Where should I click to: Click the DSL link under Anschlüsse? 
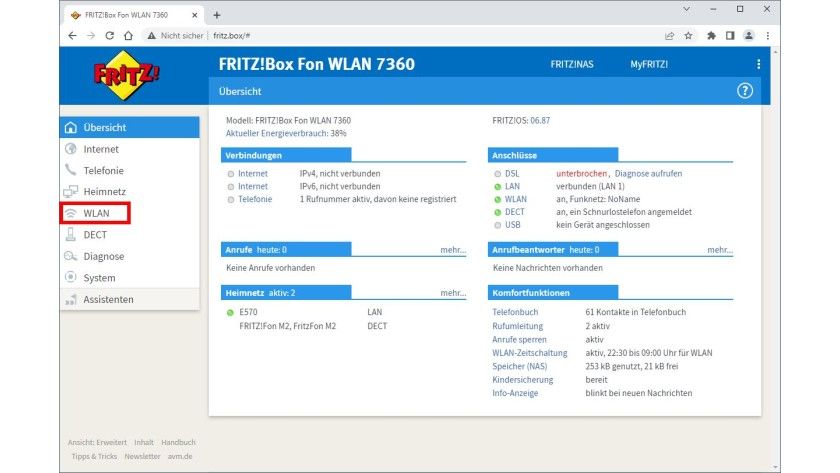[512, 174]
